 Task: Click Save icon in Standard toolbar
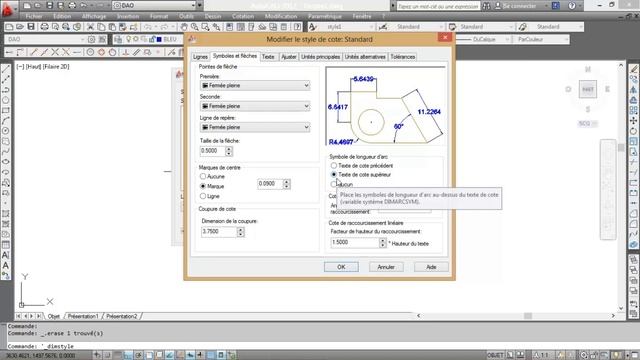tap(31, 27)
